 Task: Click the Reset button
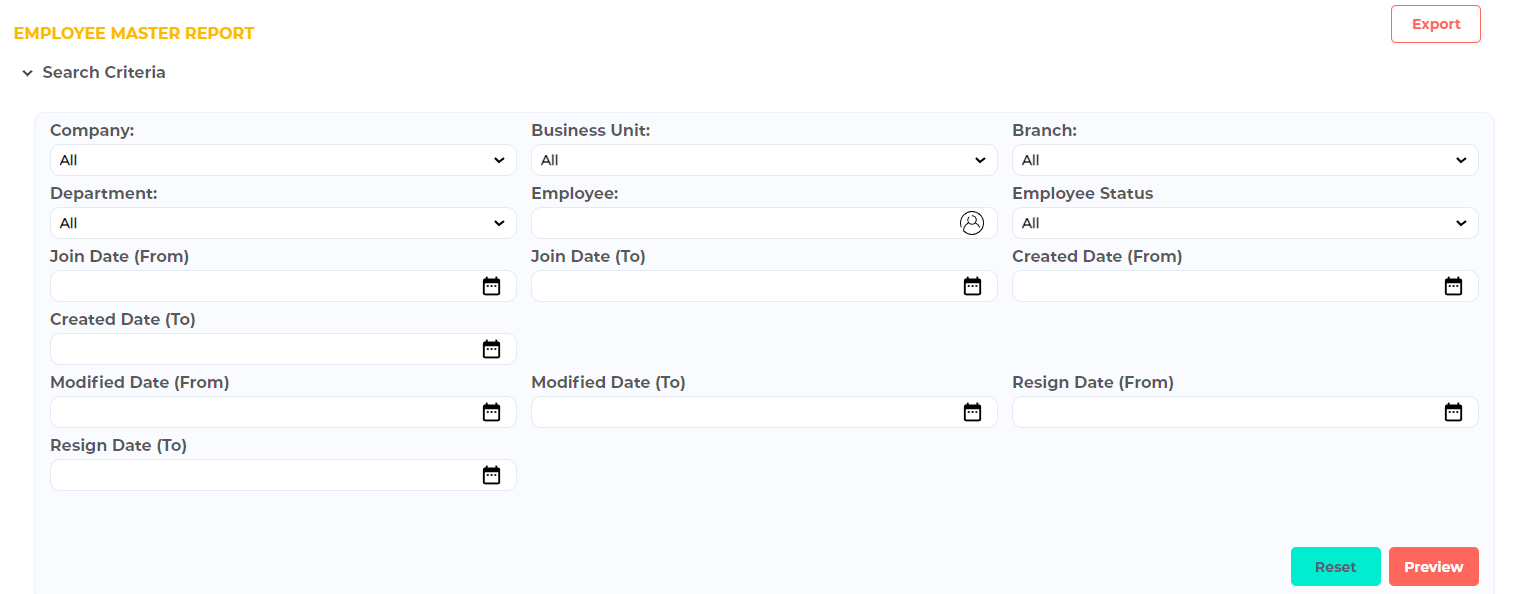pos(1335,566)
